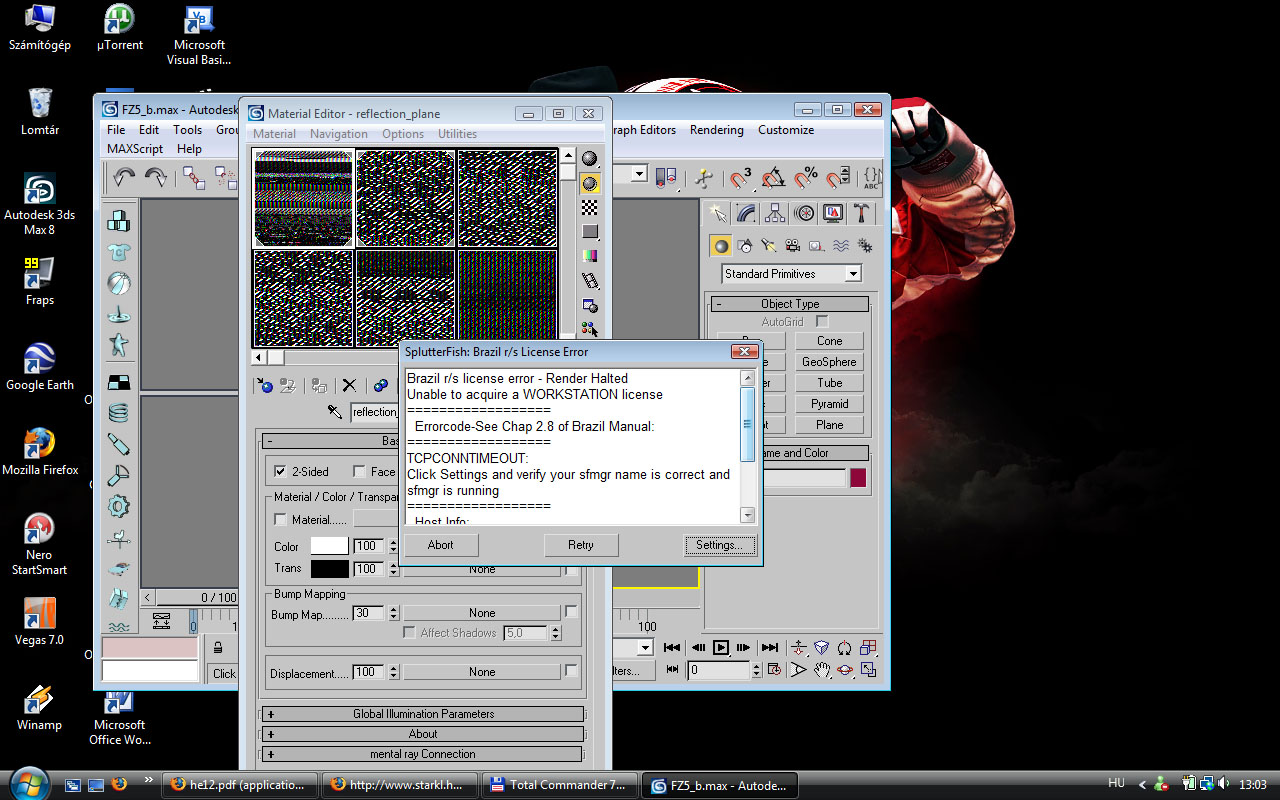The width and height of the screenshot is (1280, 800).
Task: Click the Undo arrow in 3ds Max toolbar
Action: coord(124,178)
